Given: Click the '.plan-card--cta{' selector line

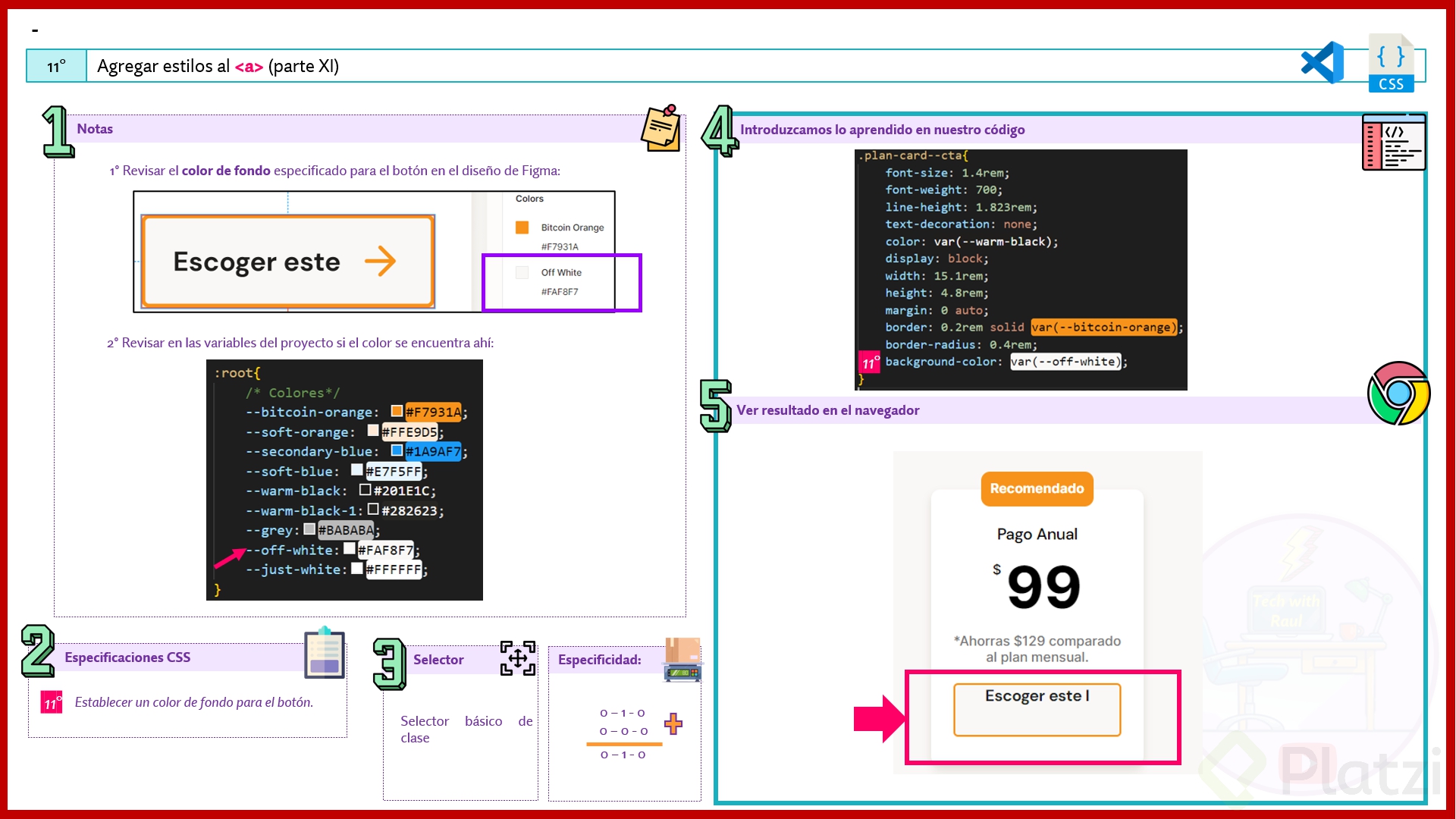Looking at the screenshot, I should 913,155.
